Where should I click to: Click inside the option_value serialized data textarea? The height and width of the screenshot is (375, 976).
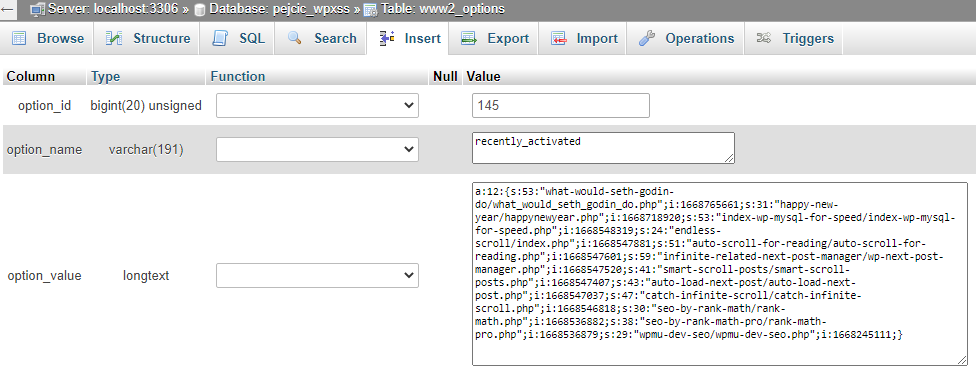point(720,273)
